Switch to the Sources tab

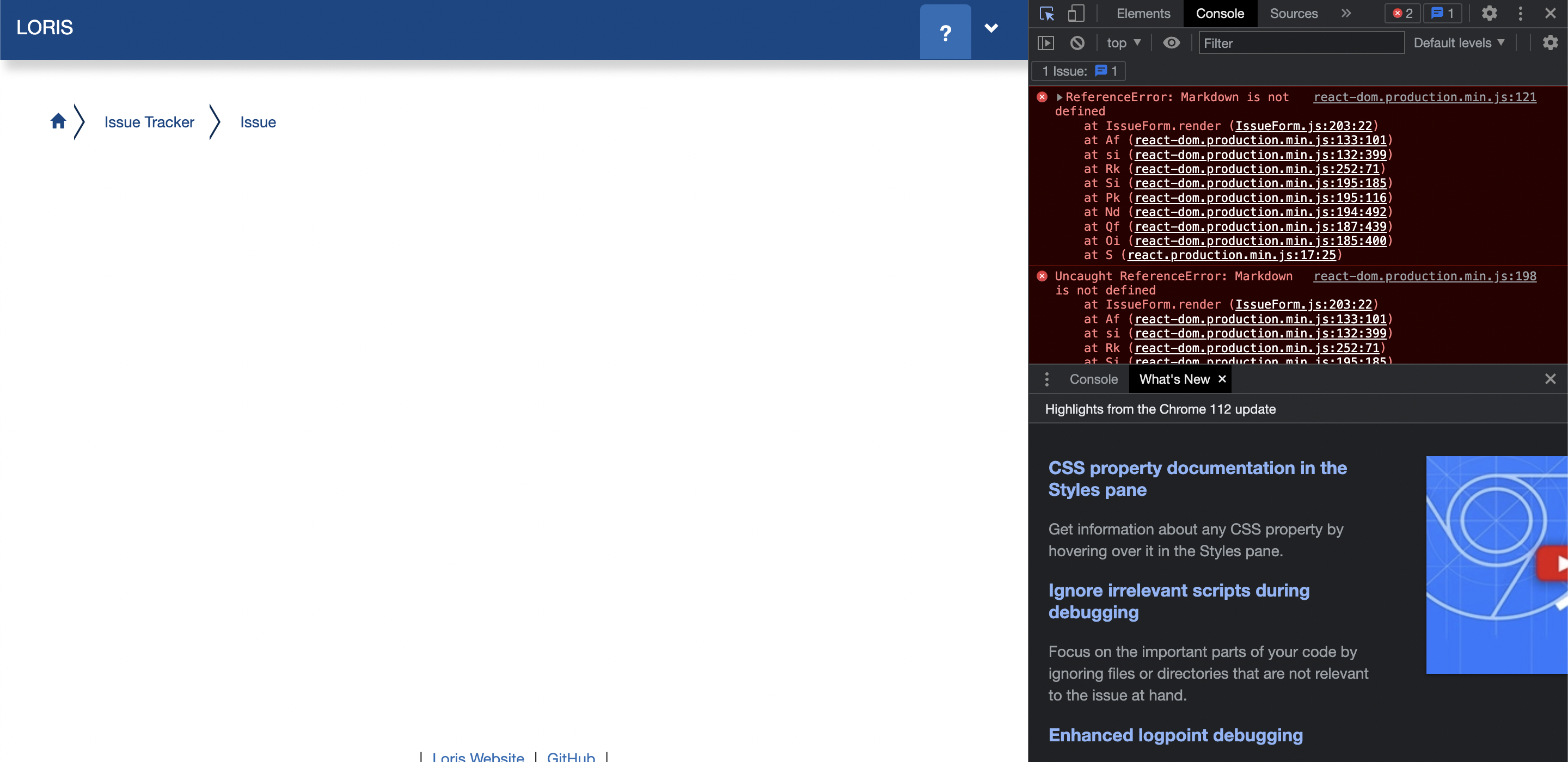1294,13
